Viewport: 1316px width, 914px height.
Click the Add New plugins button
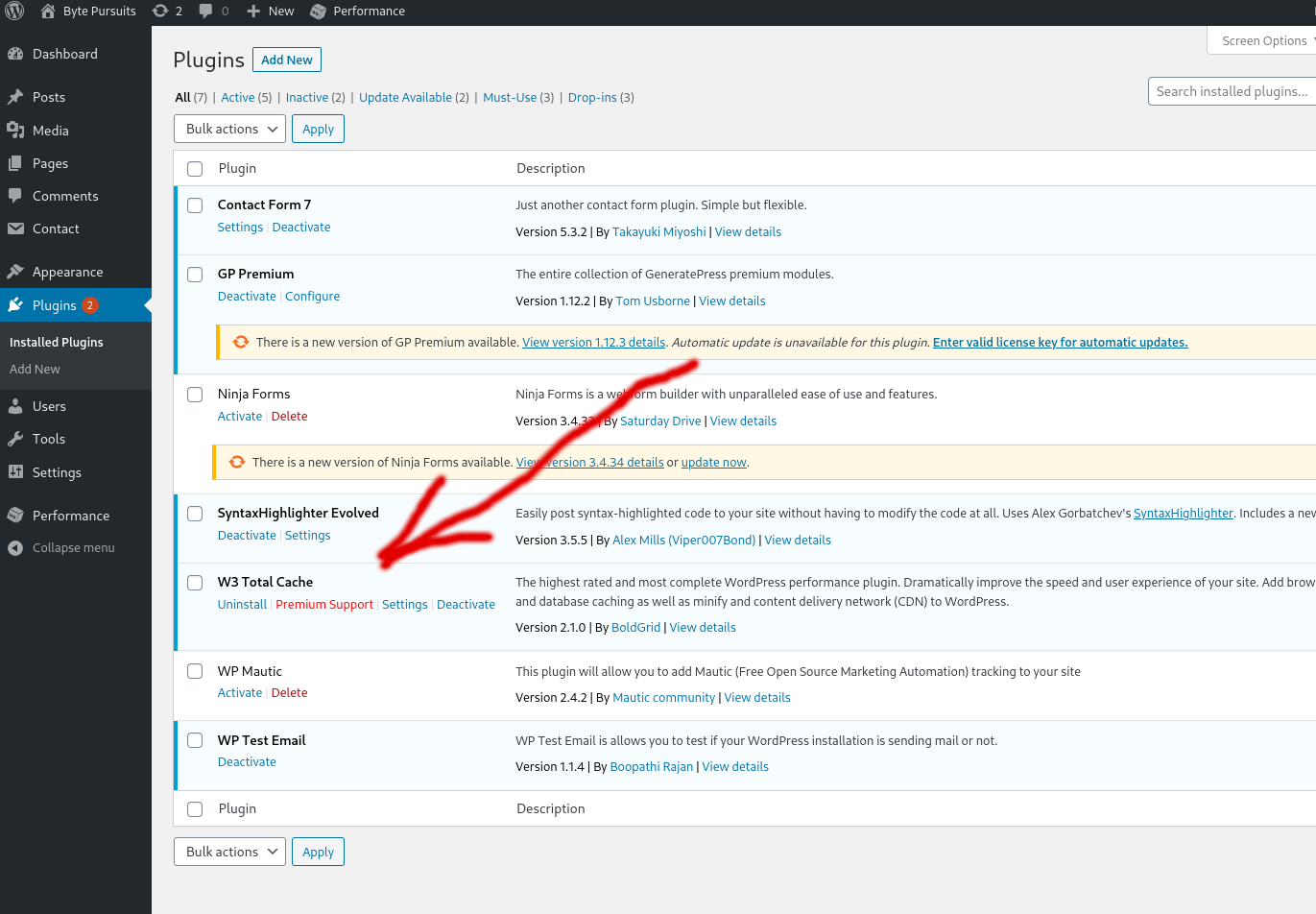[286, 60]
